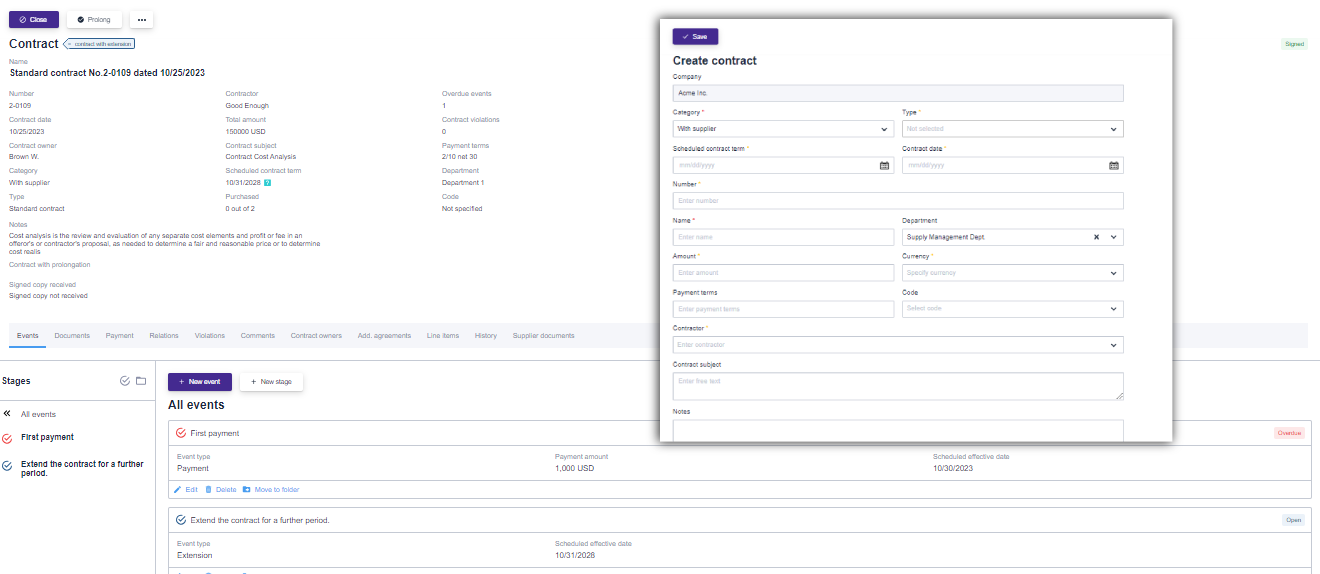Click the Contract date input field
This screenshot has height=574, width=1320.
pos(1012,165)
